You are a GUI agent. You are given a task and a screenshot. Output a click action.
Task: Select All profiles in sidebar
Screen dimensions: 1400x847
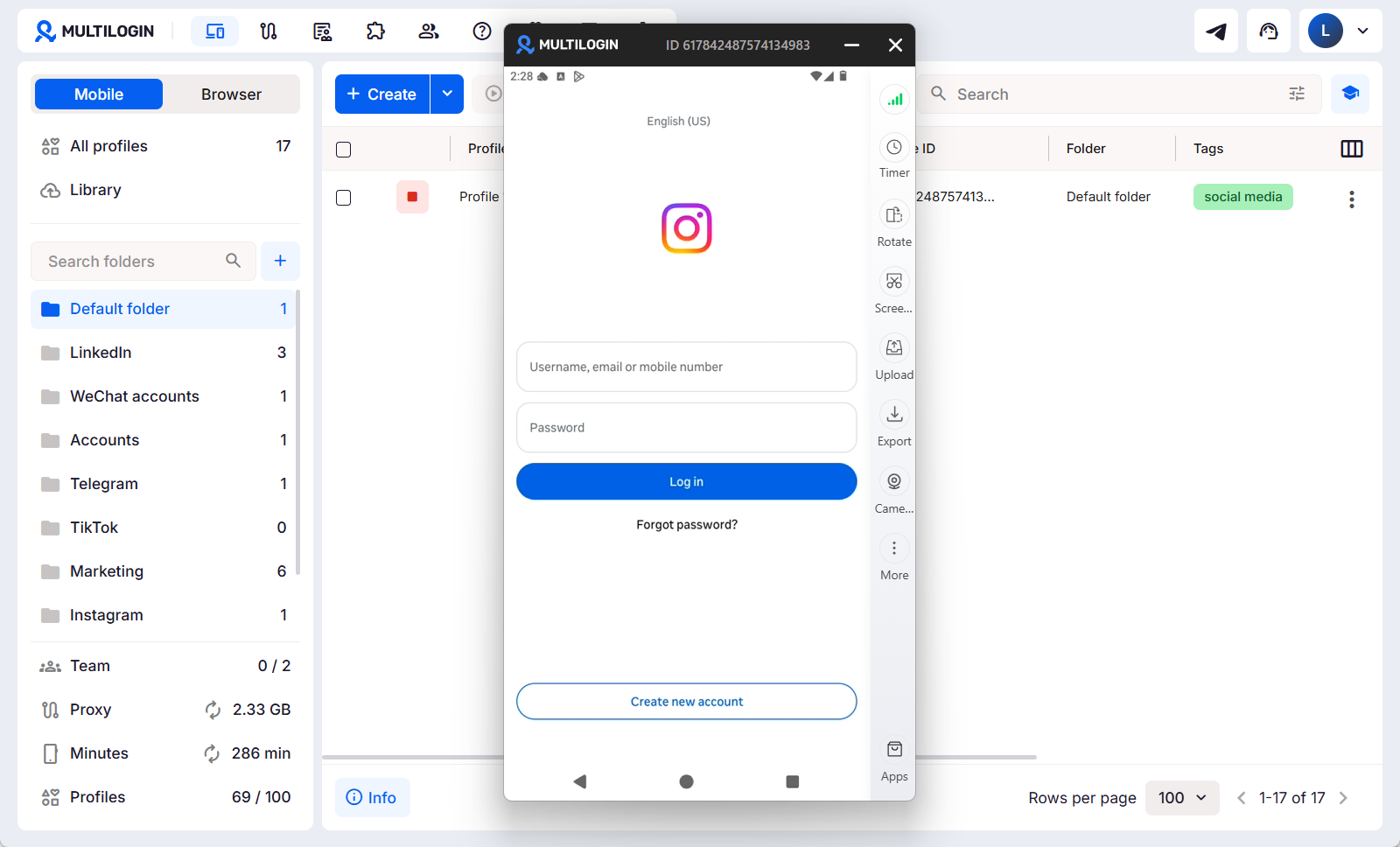point(165,146)
